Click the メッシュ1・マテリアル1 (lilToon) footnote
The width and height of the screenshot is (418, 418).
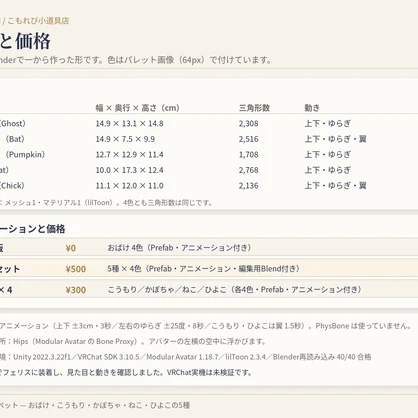(106, 203)
